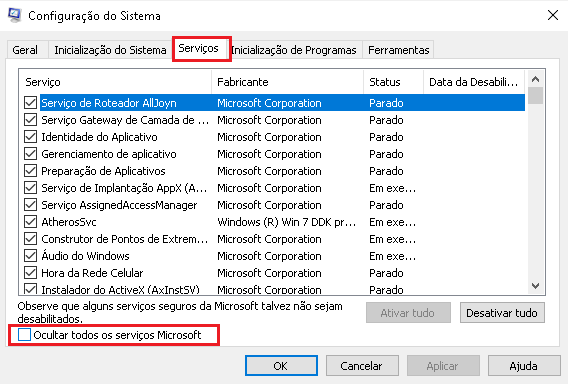Image resolution: width=568 pixels, height=384 pixels.
Task: Sort by the Serviço column header
Action: coord(115,82)
